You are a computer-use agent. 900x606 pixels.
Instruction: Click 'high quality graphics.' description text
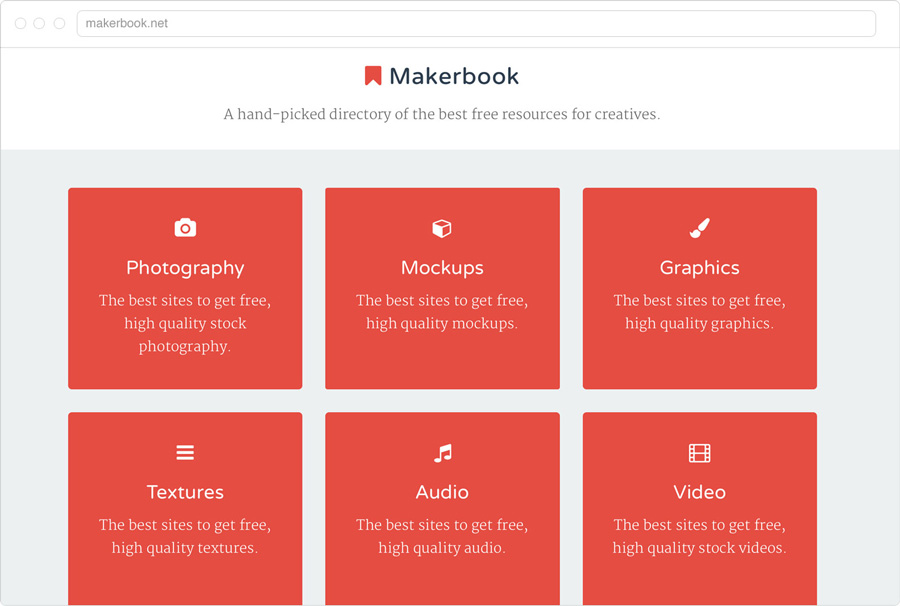pyautogui.click(x=700, y=324)
